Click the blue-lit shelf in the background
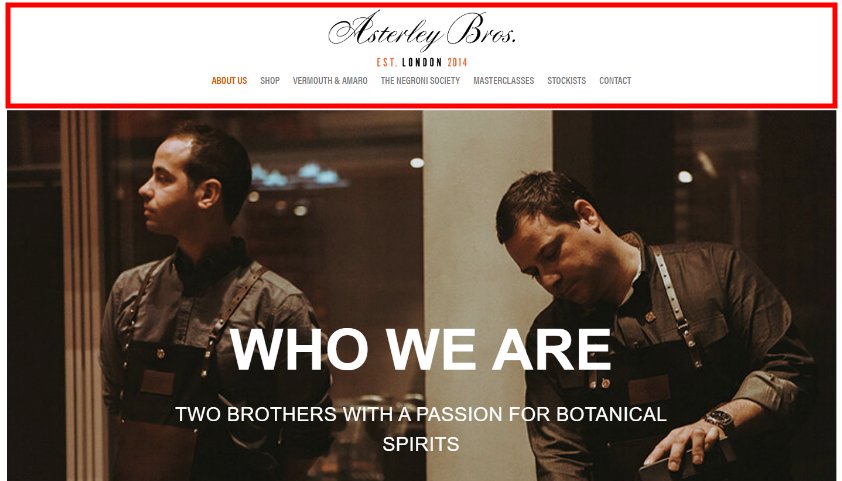The width and height of the screenshot is (842, 481). pos(298,176)
